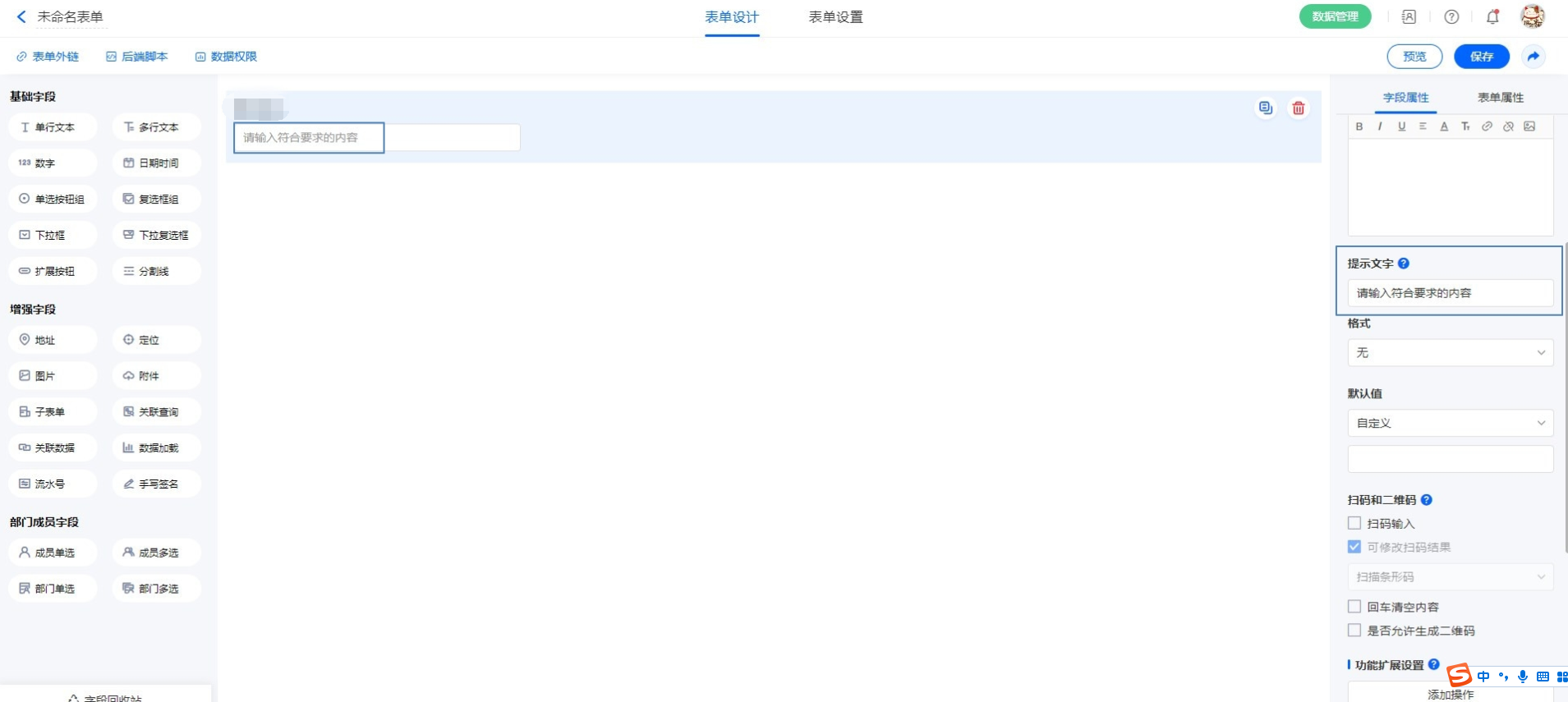This screenshot has width=1568, height=702.
Task: Check the 回车清空内容 option
Action: (x=1354, y=607)
